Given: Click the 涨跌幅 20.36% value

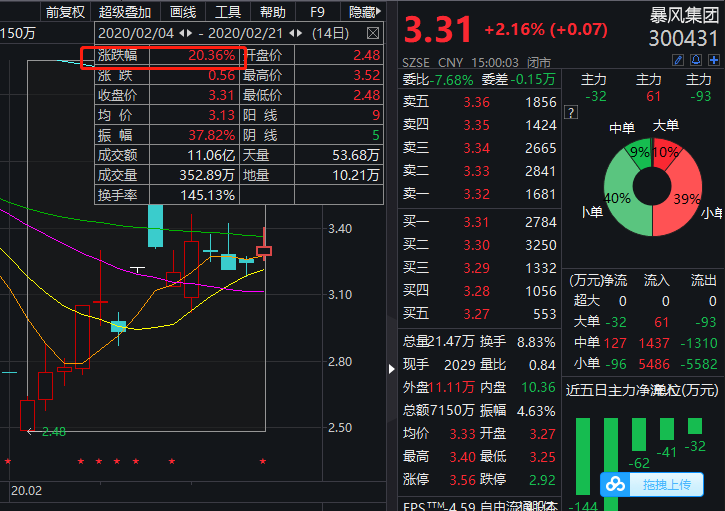Looking at the screenshot, I should pyautogui.click(x=211, y=55).
